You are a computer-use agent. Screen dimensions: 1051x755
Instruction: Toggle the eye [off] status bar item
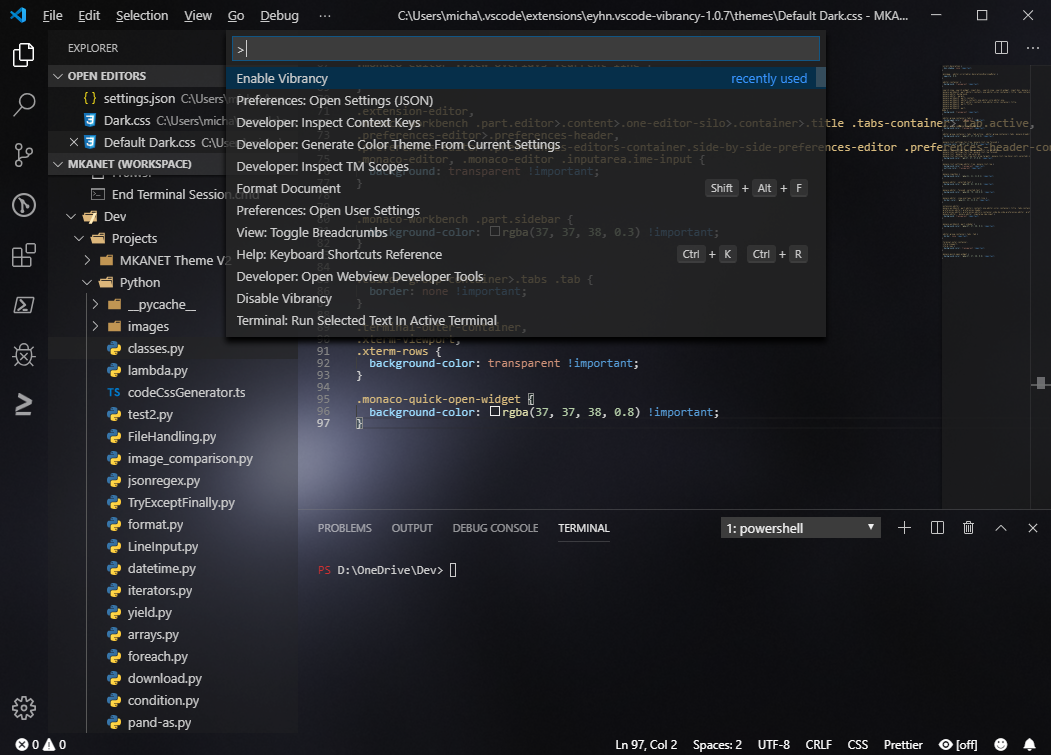[959, 744]
